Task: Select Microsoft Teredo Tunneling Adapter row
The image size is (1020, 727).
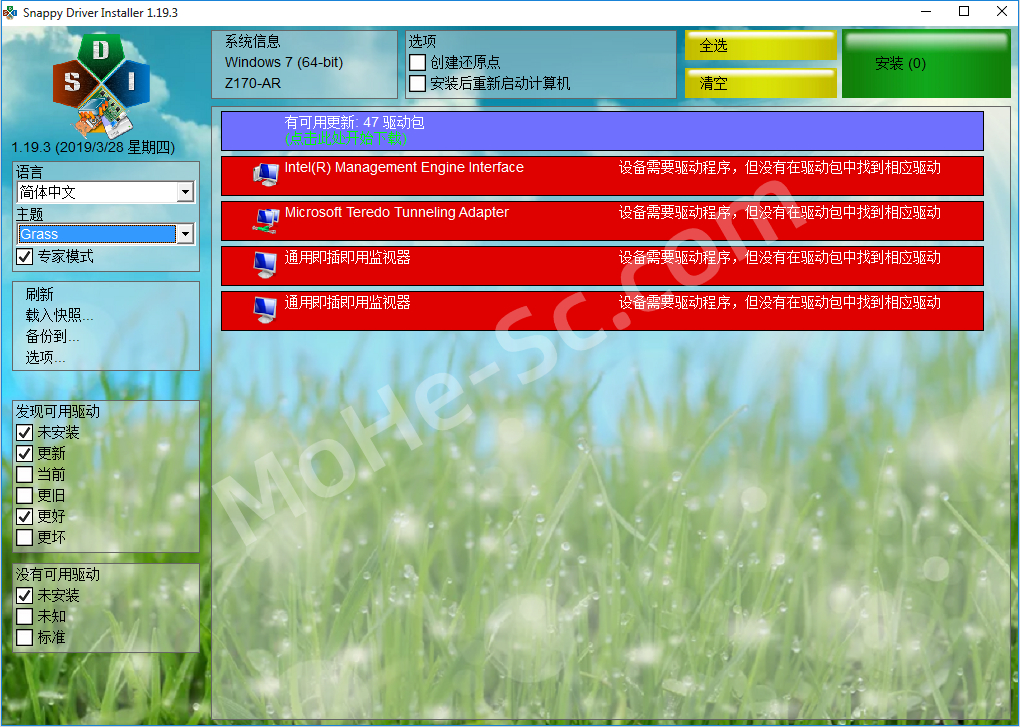Action: click(602, 220)
